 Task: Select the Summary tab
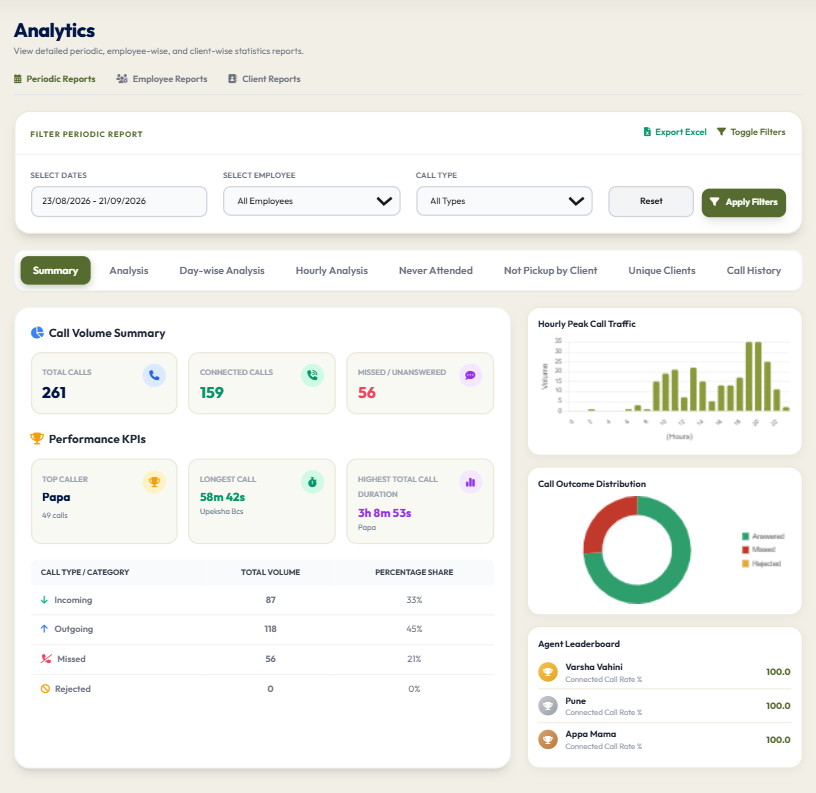coord(56,271)
